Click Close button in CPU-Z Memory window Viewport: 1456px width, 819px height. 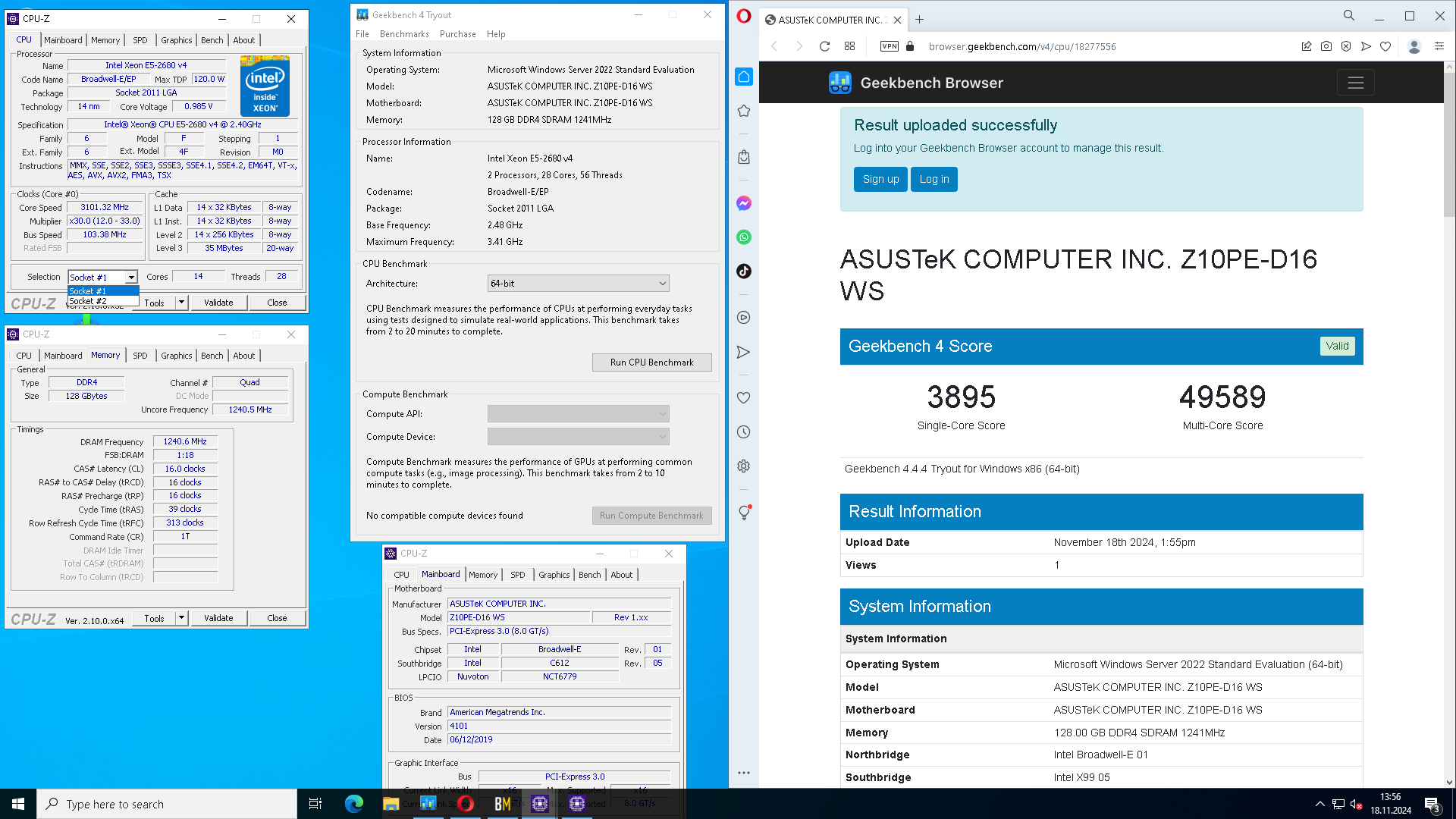pyautogui.click(x=277, y=618)
